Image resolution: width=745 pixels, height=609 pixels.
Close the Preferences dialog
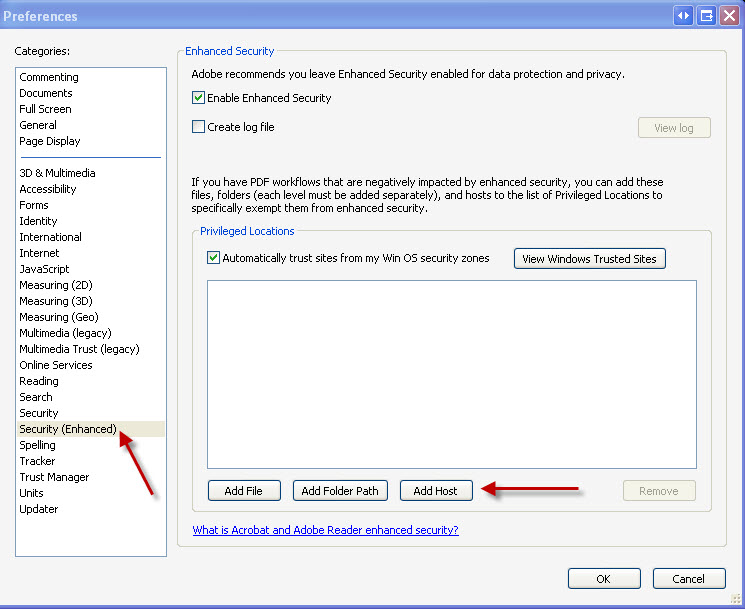point(729,16)
